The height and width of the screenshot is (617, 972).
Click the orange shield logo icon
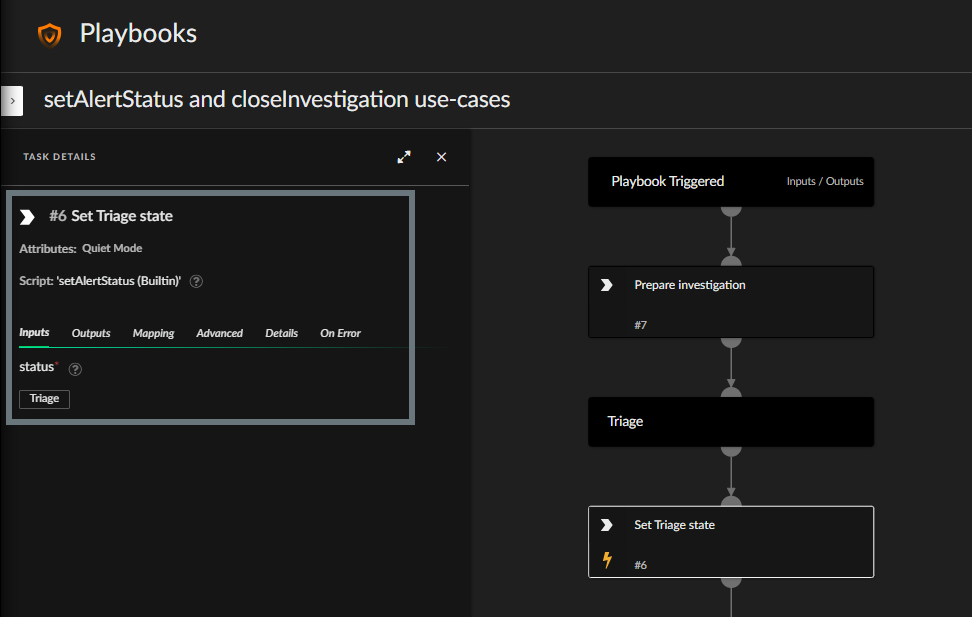tap(50, 35)
